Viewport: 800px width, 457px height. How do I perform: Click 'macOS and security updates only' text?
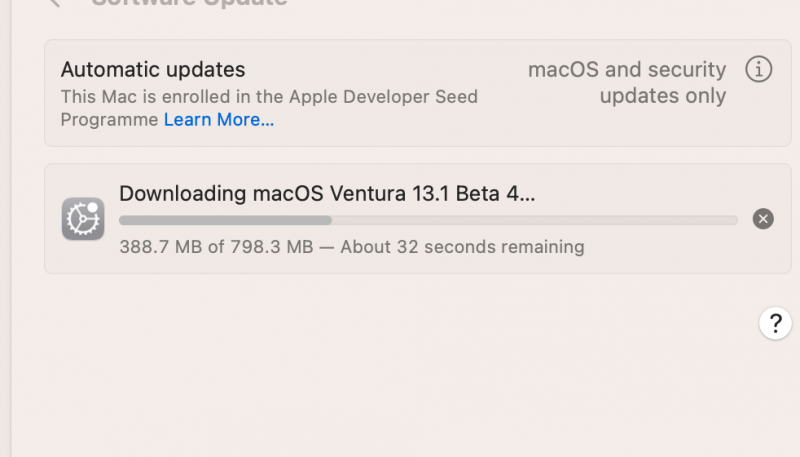click(627, 71)
